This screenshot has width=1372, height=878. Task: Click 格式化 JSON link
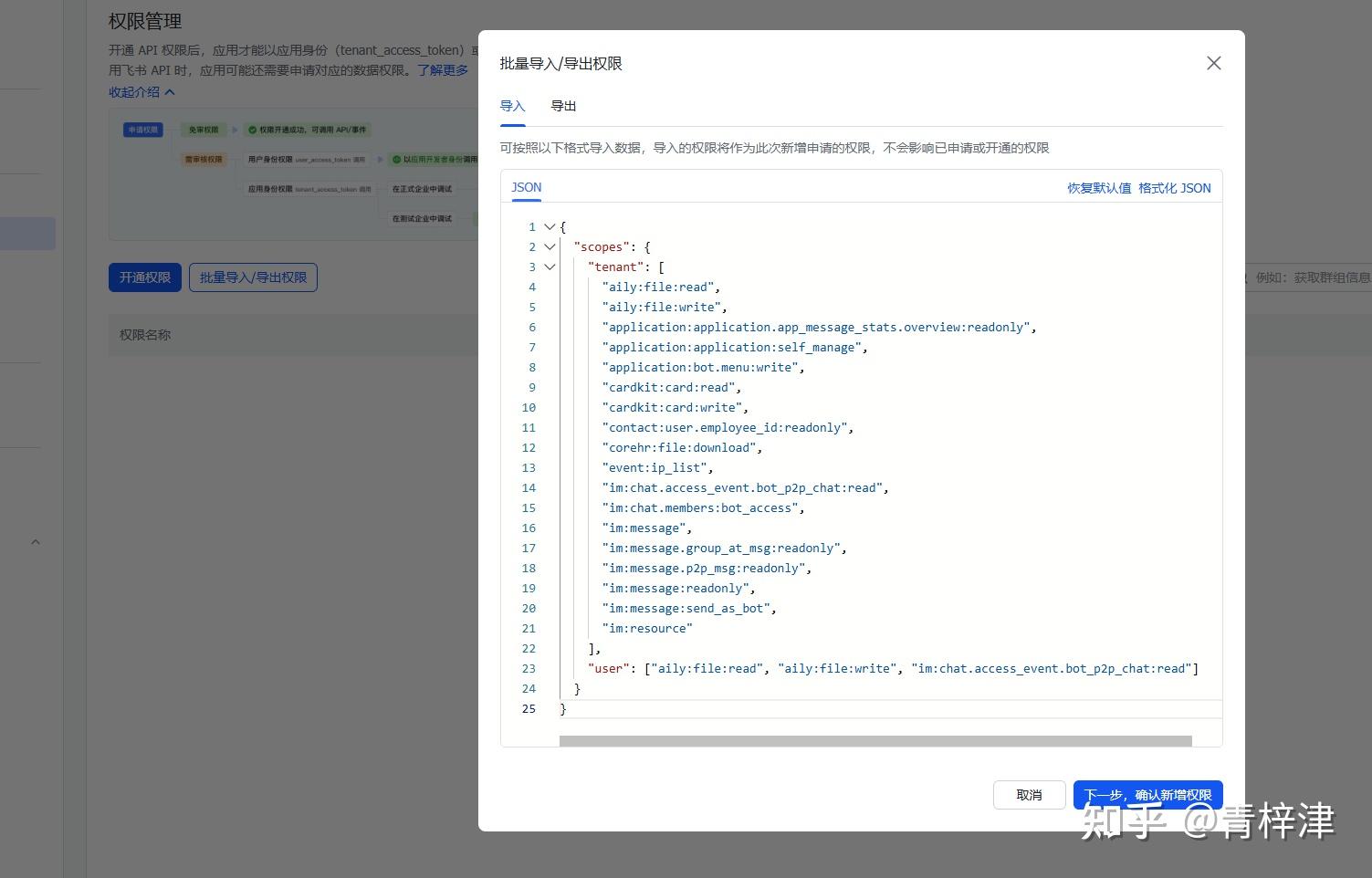coord(1175,188)
